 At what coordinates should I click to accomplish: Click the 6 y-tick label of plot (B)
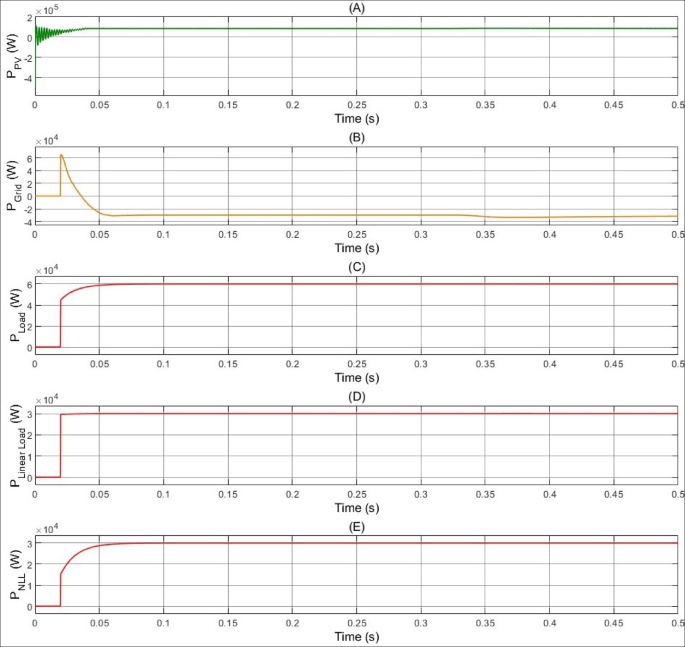click(x=30, y=159)
